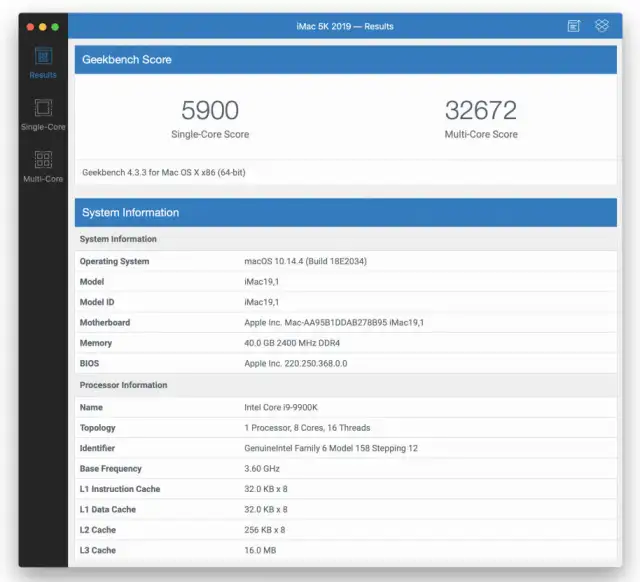
Task: Open Multi-Core results in sidebar
Action: [43, 166]
